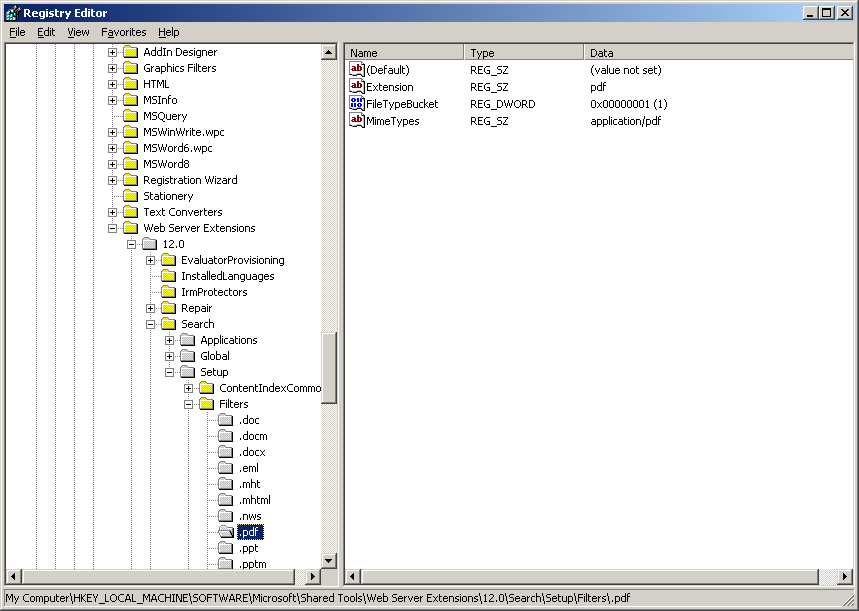The height and width of the screenshot is (611, 859).
Task: Open the File menu
Action: [x=18, y=32]
